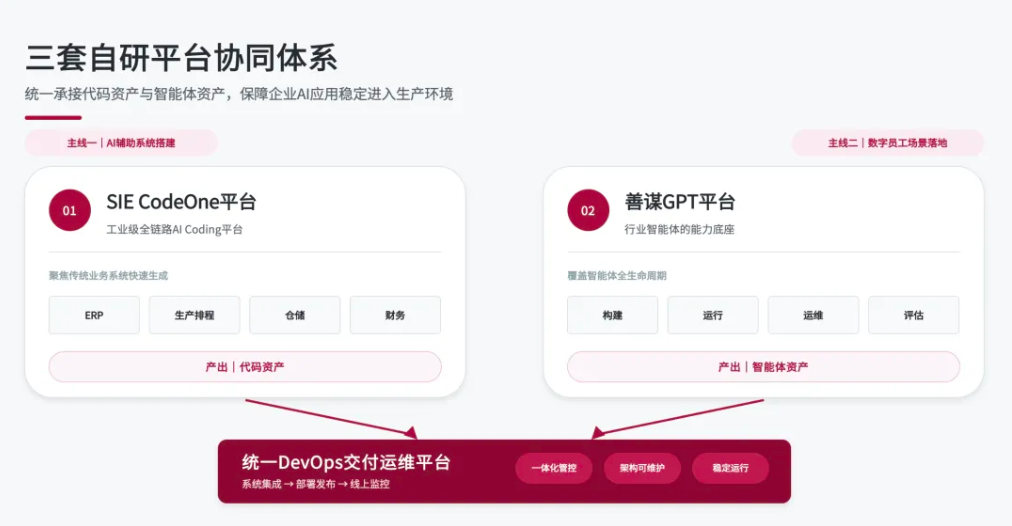Image resolution: width=1012 pixels, height=526 pixels.
Task: Click the 统一承接代码资产与智能体资产 subtitle
Action: click(x=239, y=94)
